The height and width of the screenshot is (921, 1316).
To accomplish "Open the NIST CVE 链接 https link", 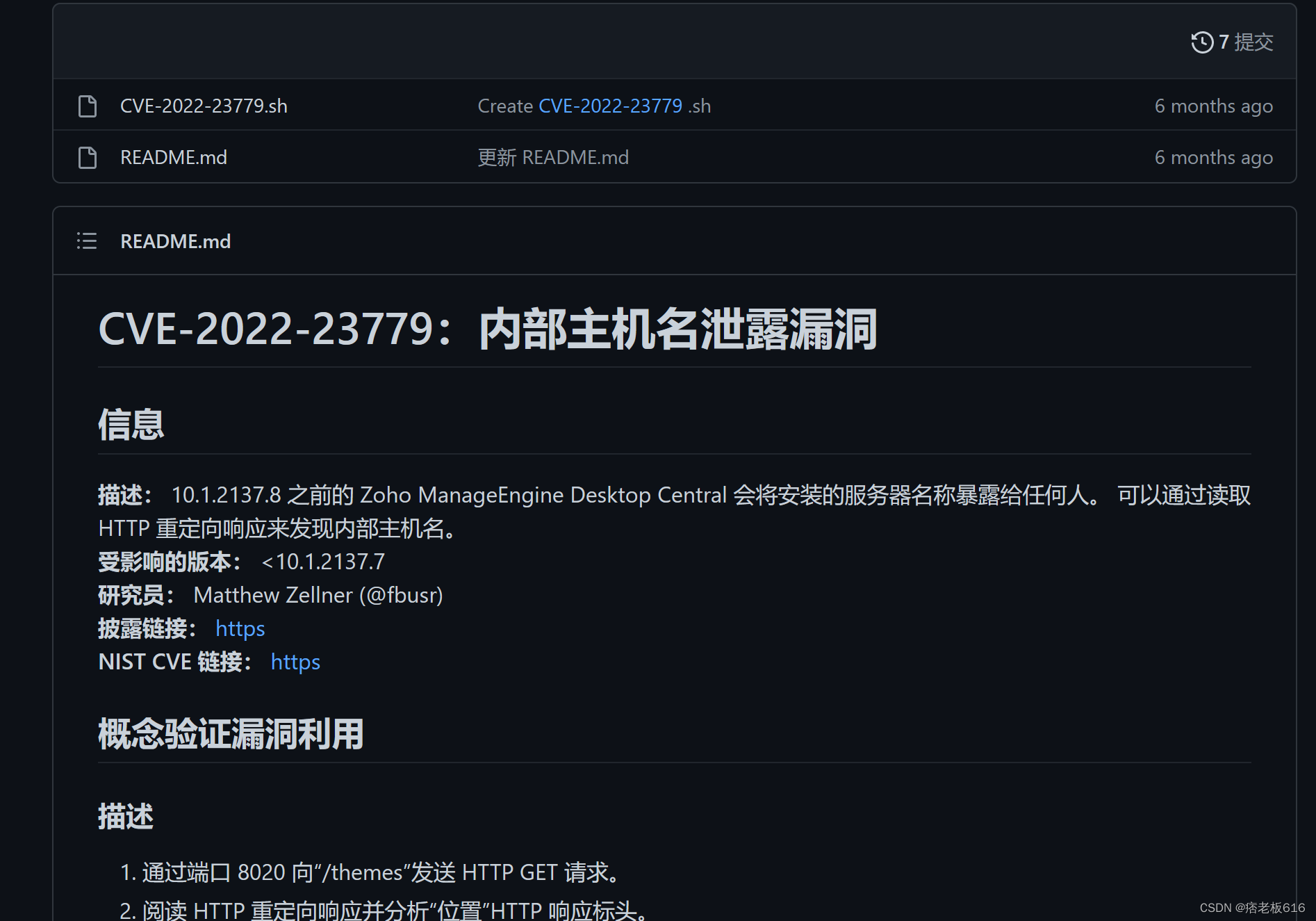I will pos(295,662).
